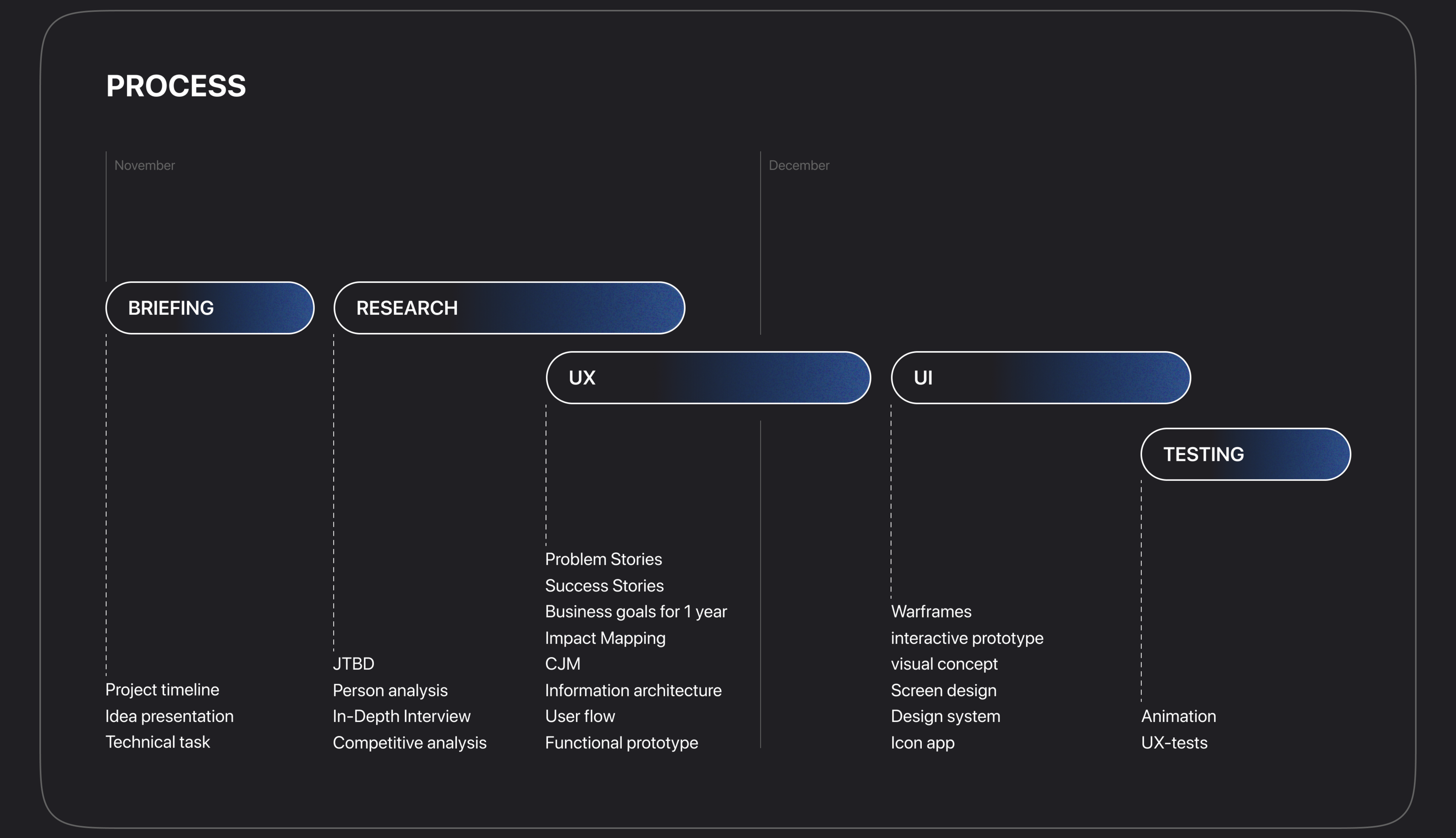The width and height of the screenshot is (1456, 838).
Task: Click Technical task under Briefing
Action: point(158,742)
